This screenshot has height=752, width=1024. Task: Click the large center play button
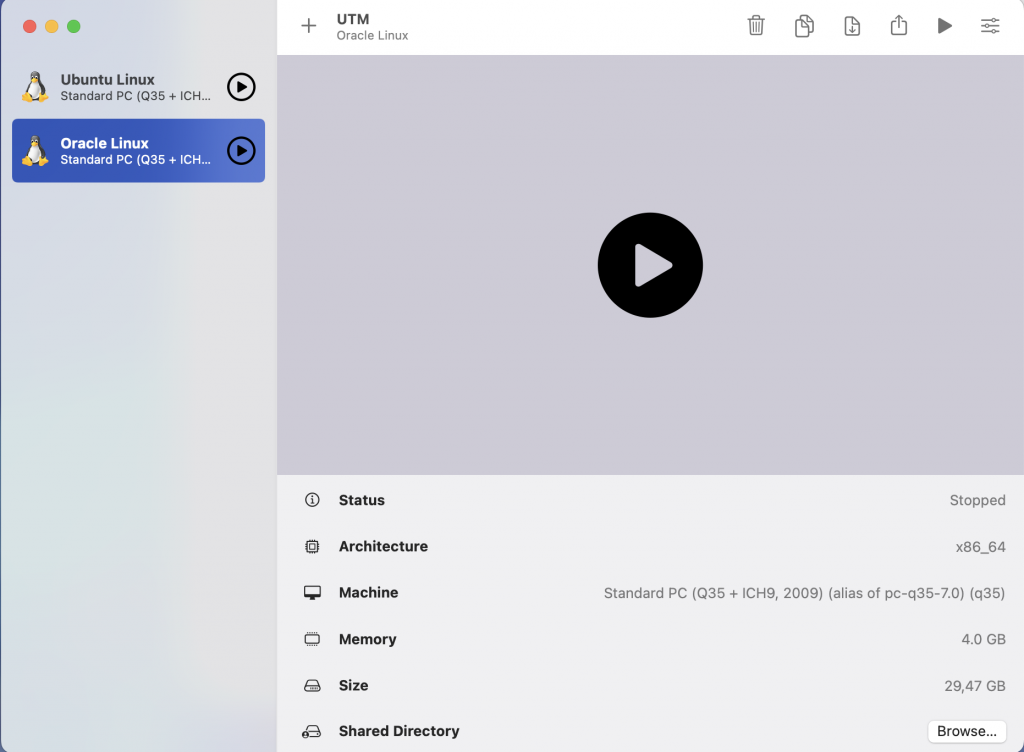tap(650, 265)
